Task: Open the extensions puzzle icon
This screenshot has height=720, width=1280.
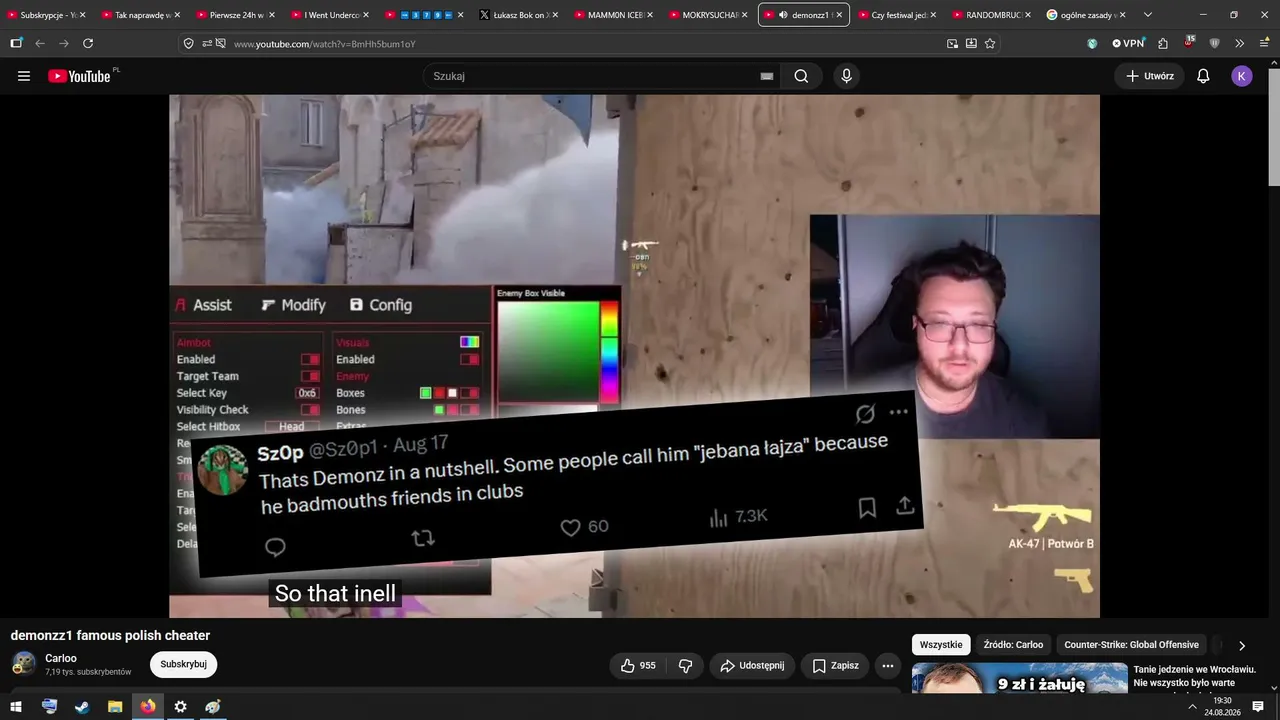Action: coord(1163,44)
